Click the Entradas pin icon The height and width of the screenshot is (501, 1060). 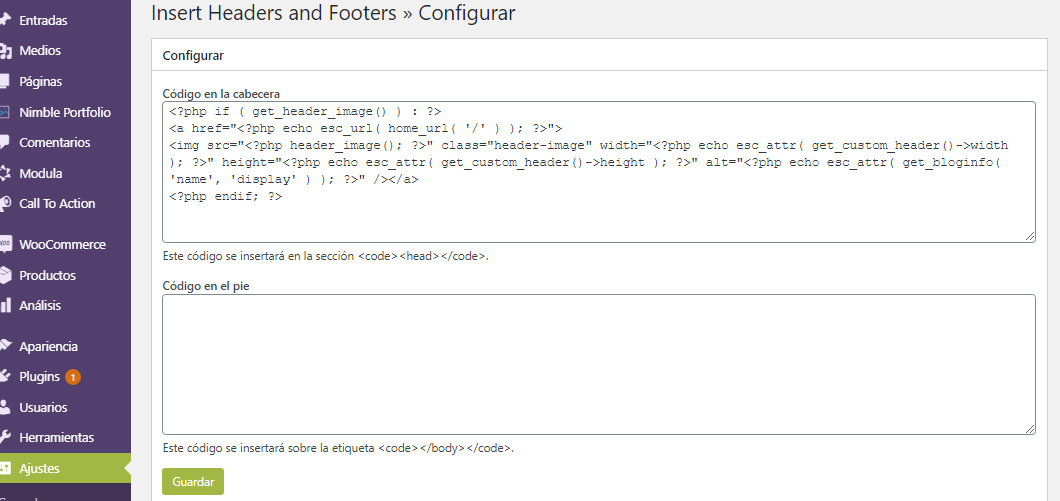coord(5,20)
